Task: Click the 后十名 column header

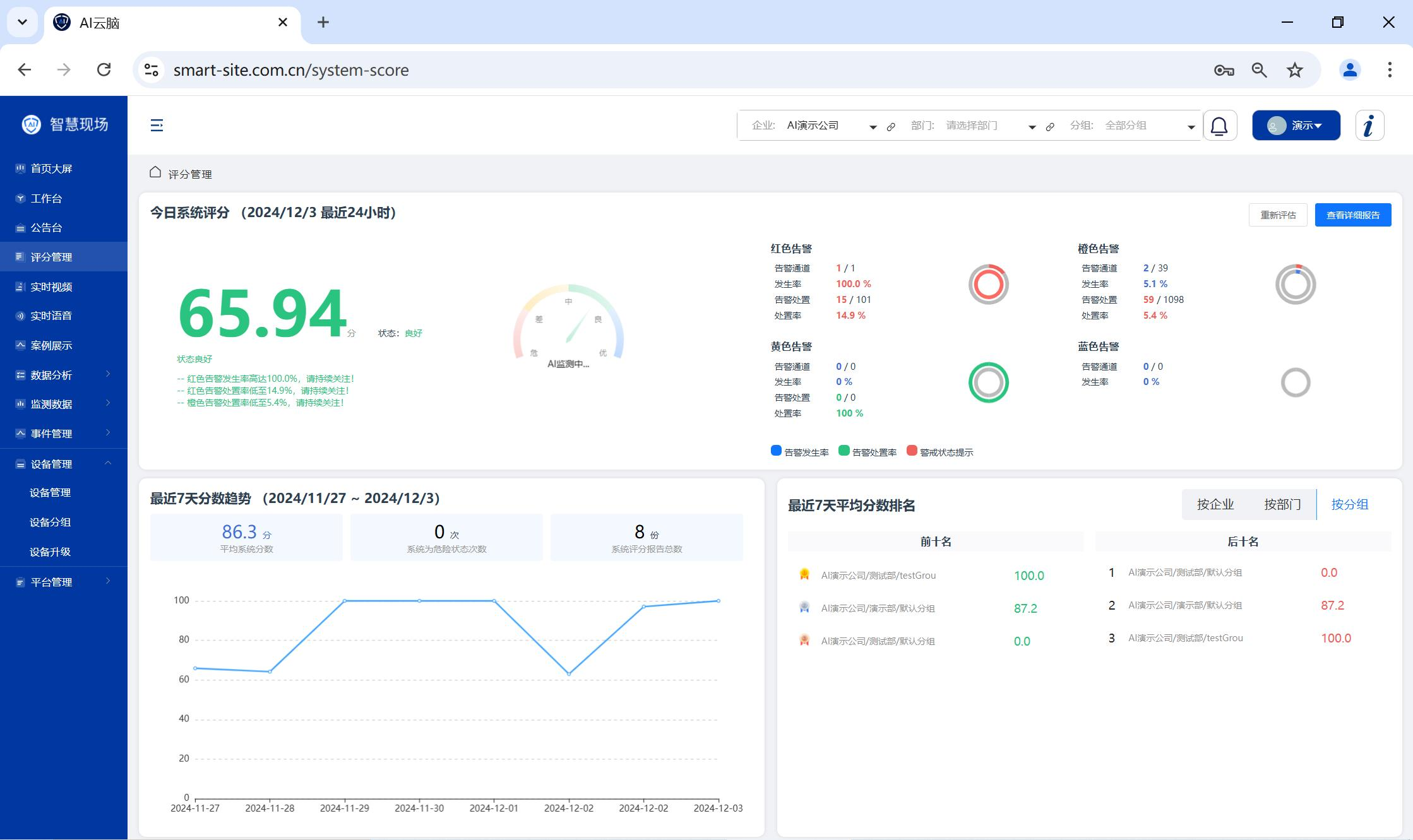Action: pyautogui.click(x=1243, y=541)
